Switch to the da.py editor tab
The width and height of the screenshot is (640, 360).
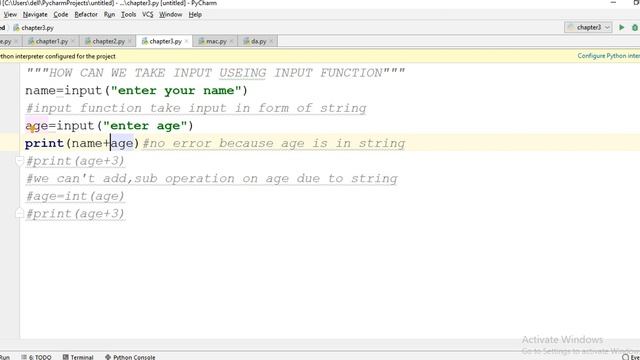258,41
